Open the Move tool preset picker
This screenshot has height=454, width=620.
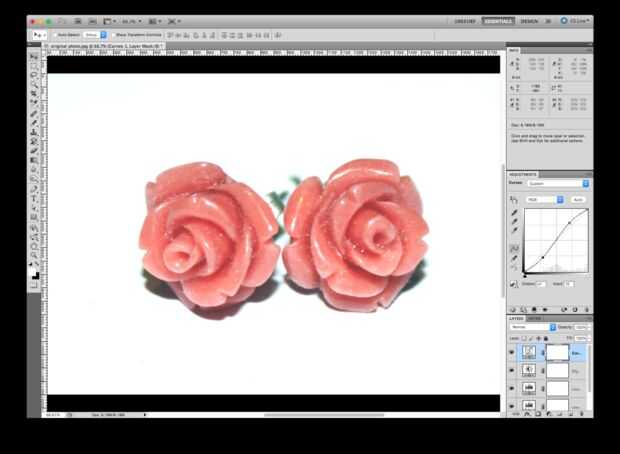40,35
